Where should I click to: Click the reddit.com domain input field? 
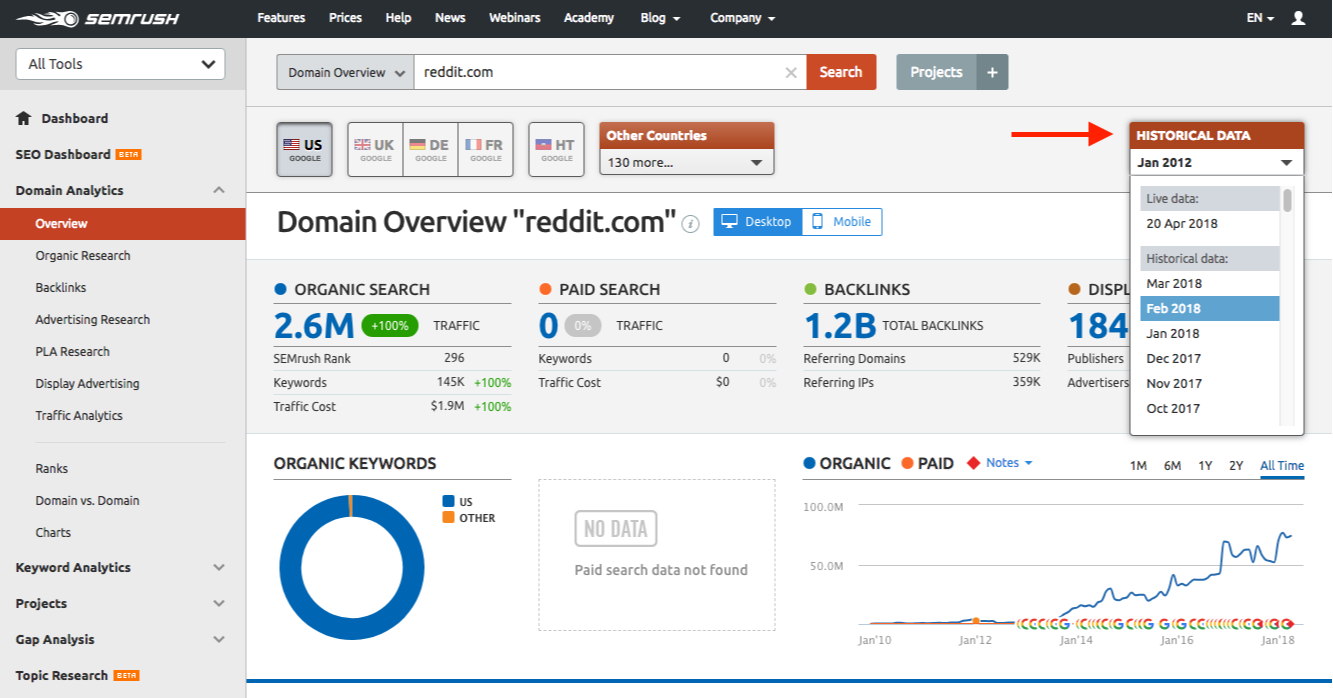click(x=596, y=72)
